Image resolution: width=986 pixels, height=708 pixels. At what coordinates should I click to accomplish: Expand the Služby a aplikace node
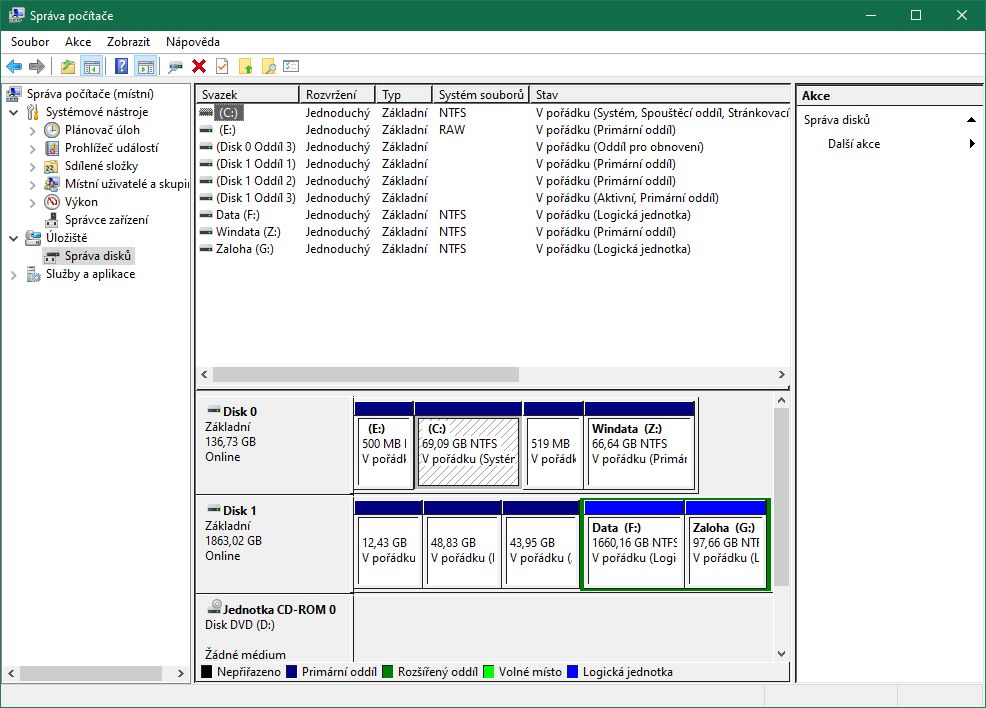(x=14, y=274)
